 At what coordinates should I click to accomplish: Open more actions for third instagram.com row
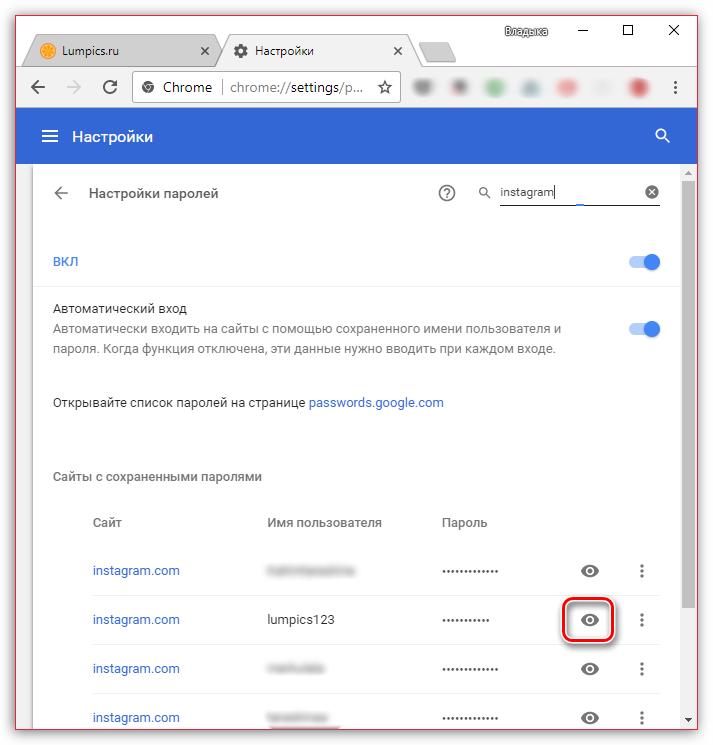click(x=642, y=669)
